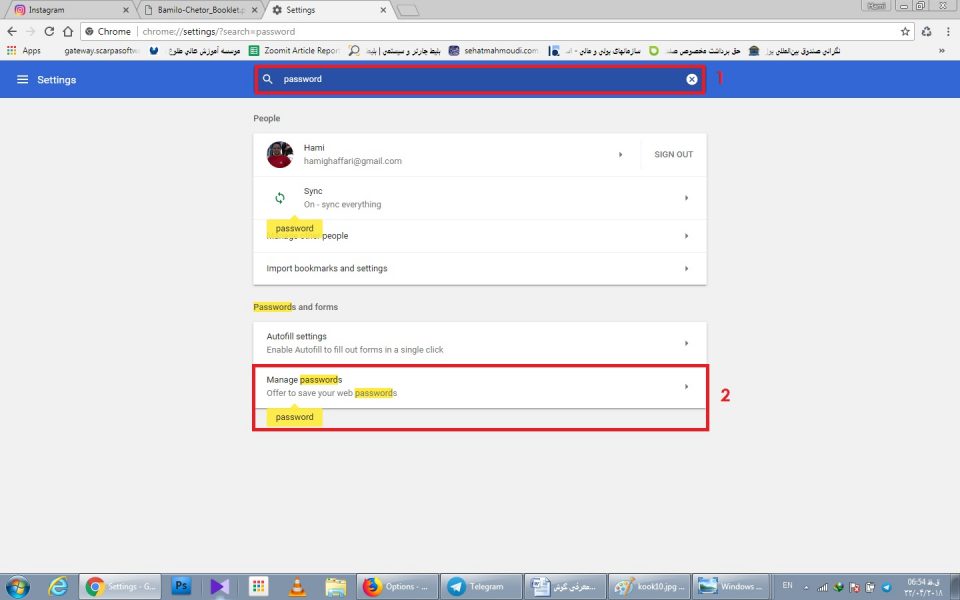
Task: Go back to the previous page
Action: (x=12, y=32)
